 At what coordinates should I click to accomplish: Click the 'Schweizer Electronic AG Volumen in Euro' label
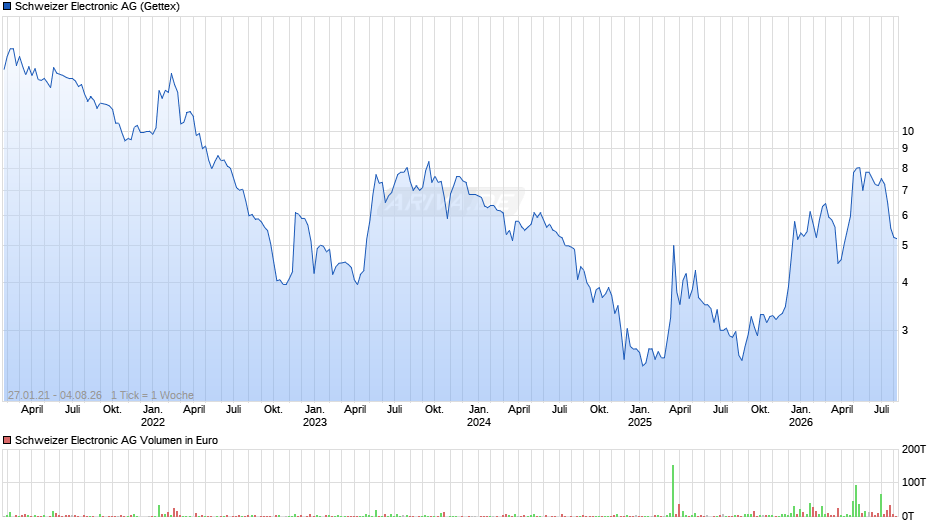coord(116,440)
